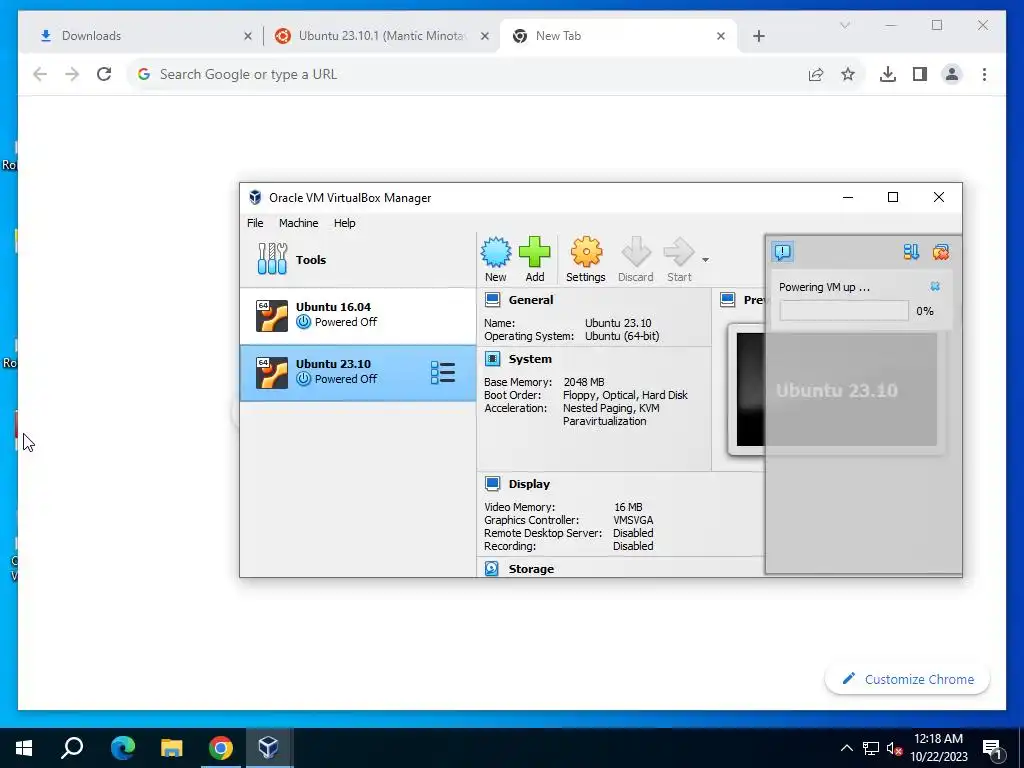Open Chrome tab search chevron

844,25
